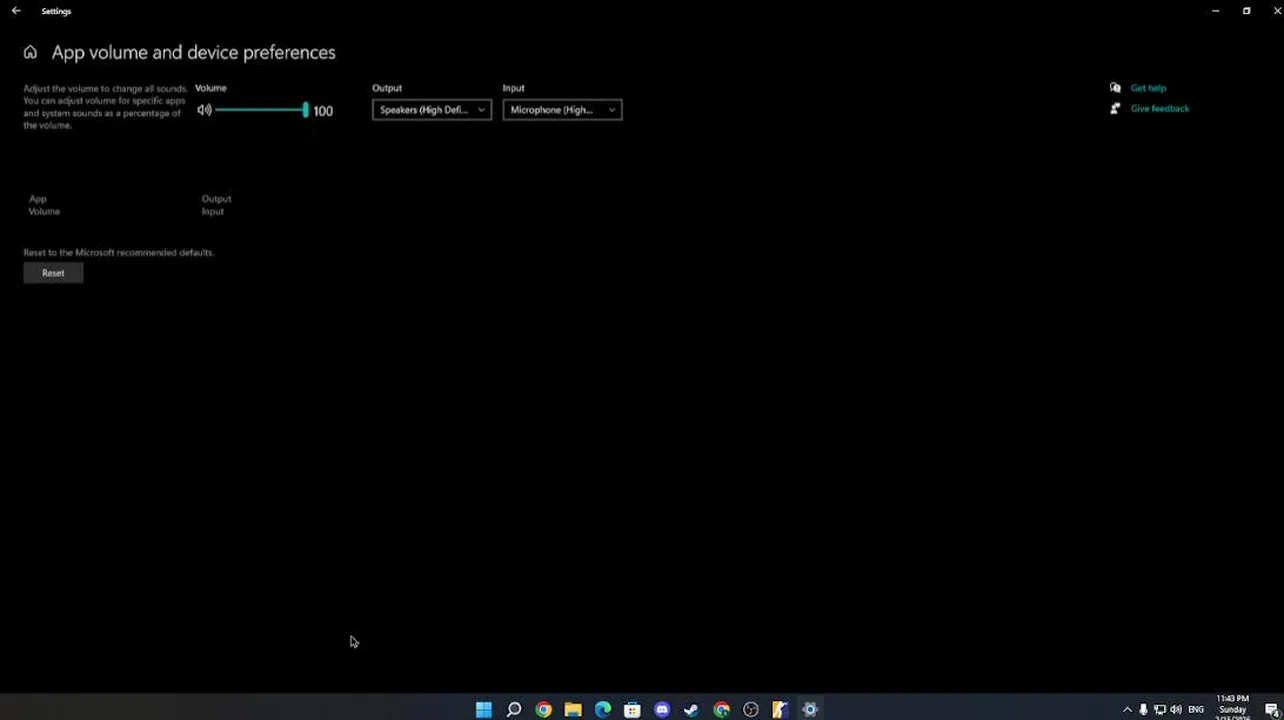1284x720 pixels.
Task: Open Microsoft Store from taskbar
Action: tap(632, 710)
